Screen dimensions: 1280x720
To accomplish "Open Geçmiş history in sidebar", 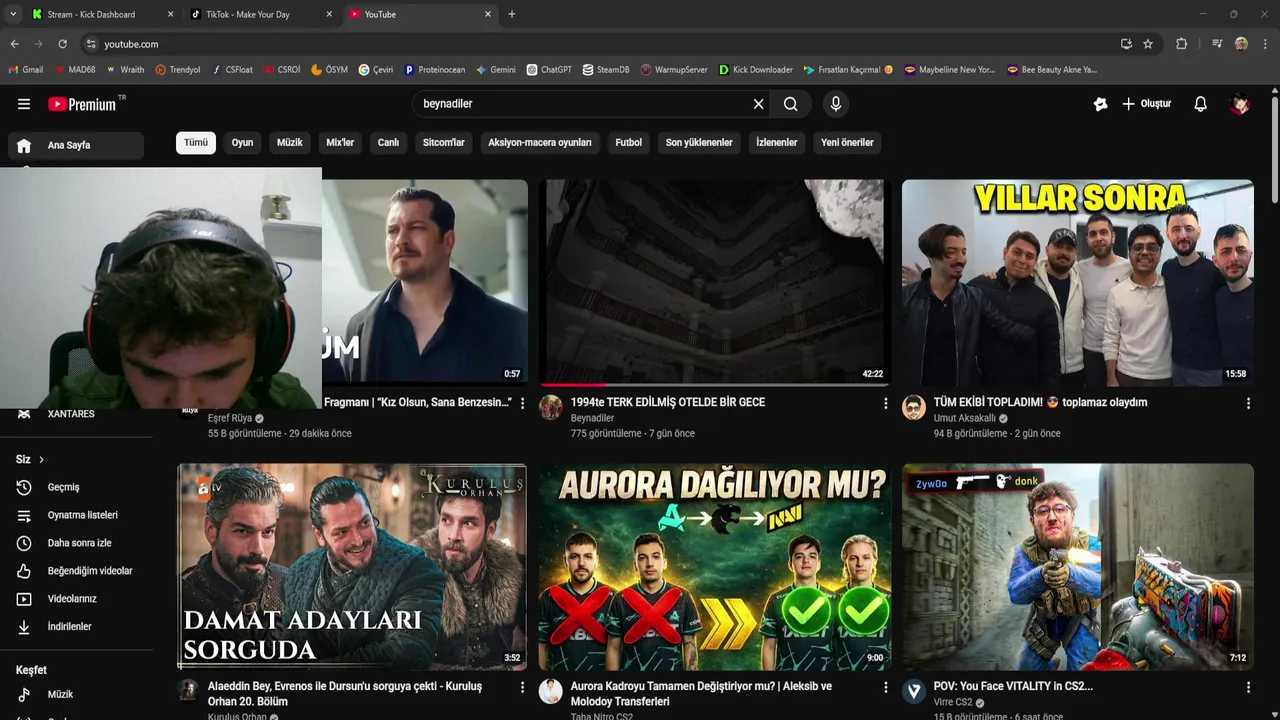I will point(76,487).
